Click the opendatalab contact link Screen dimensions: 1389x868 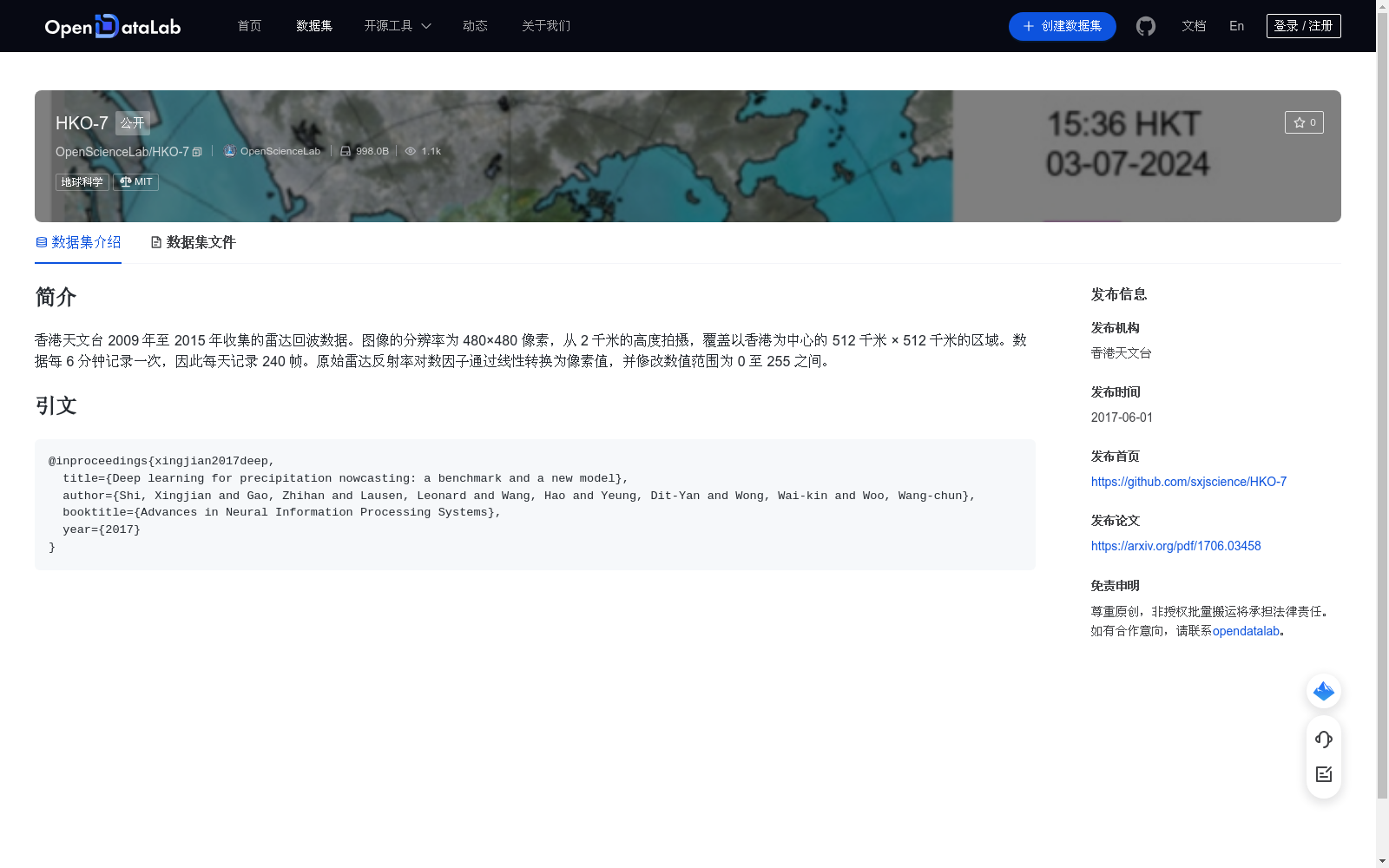coord(1246,631)
